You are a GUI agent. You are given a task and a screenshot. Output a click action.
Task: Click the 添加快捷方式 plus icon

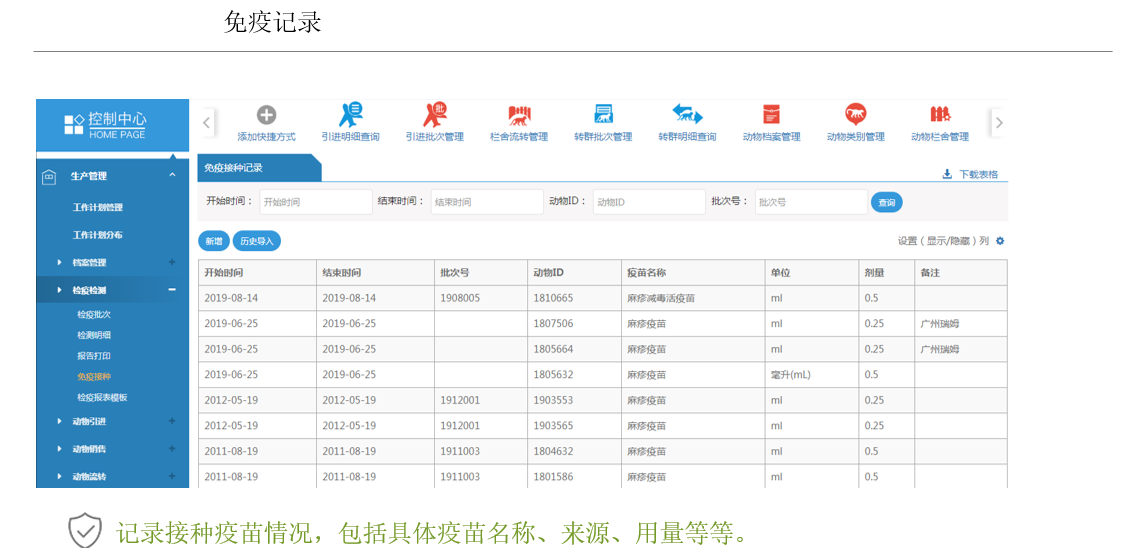(267, 114)
